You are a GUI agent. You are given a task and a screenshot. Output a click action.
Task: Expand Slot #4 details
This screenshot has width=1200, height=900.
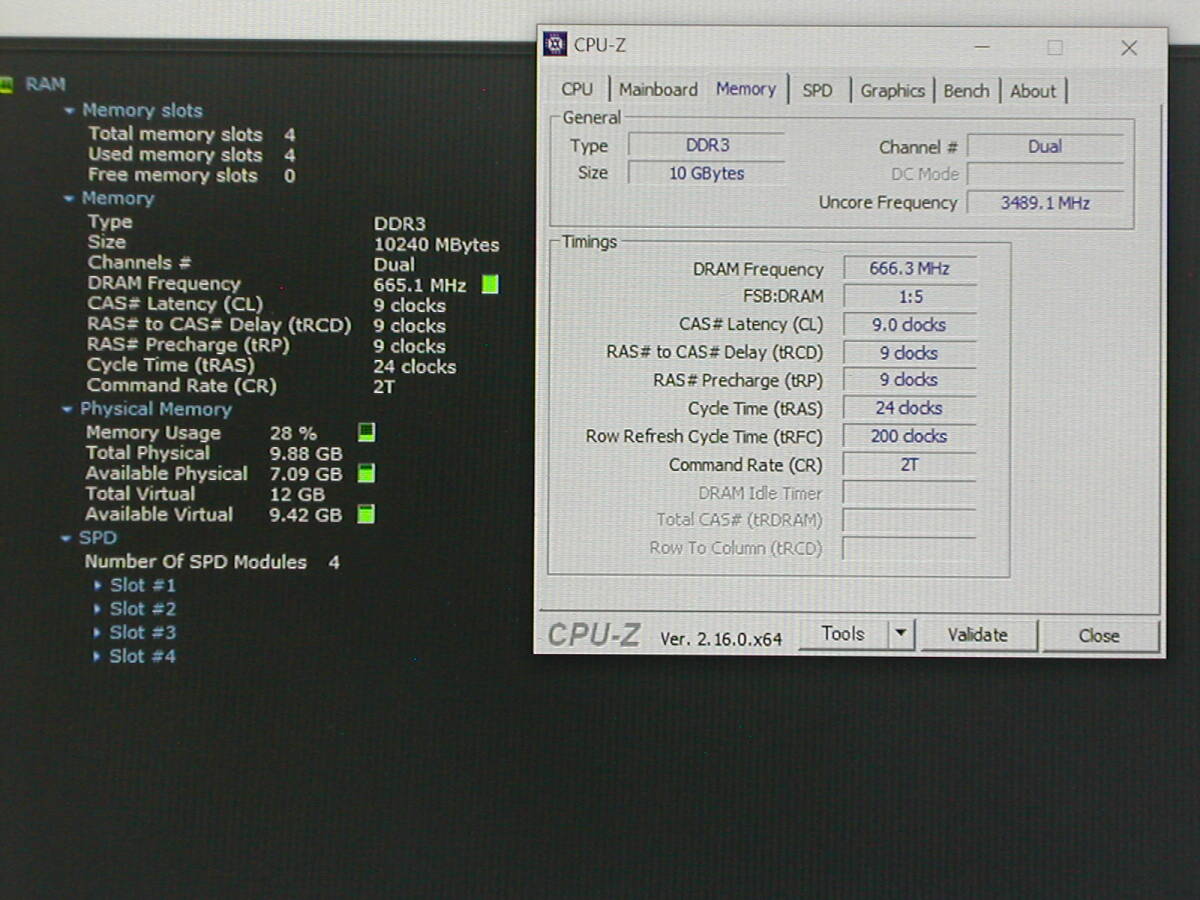tap(97, 656)
